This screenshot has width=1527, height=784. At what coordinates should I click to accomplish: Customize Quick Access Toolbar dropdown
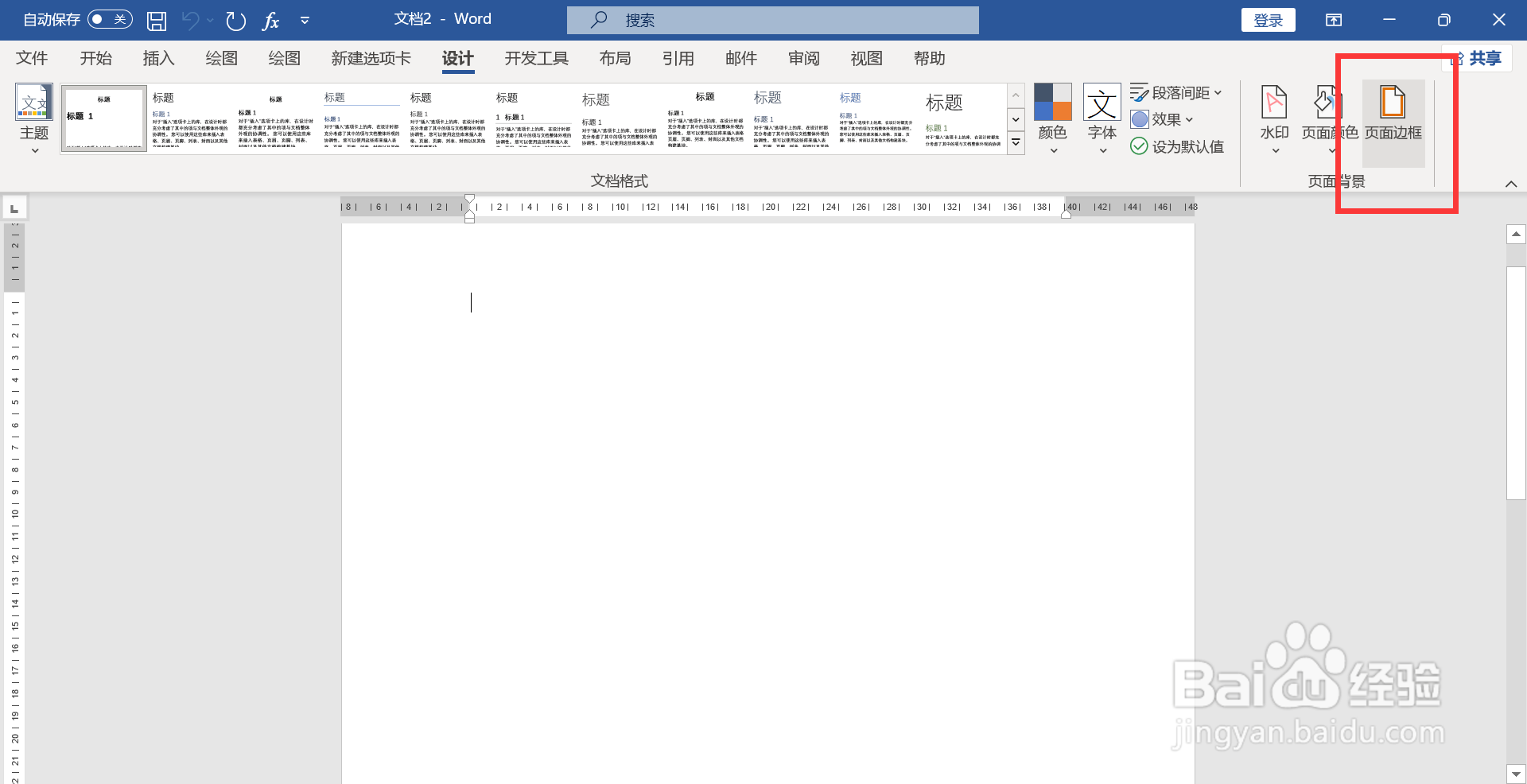coord(305,20)
